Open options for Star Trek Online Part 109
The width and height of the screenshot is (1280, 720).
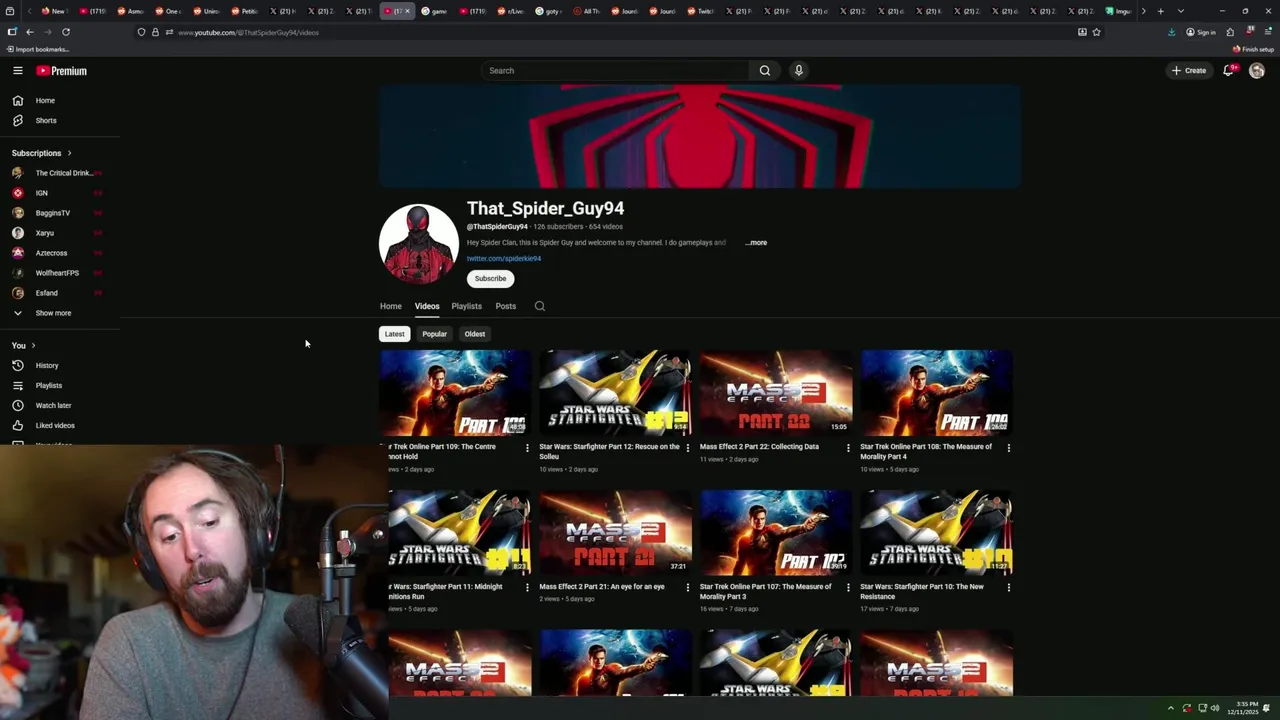527,448
